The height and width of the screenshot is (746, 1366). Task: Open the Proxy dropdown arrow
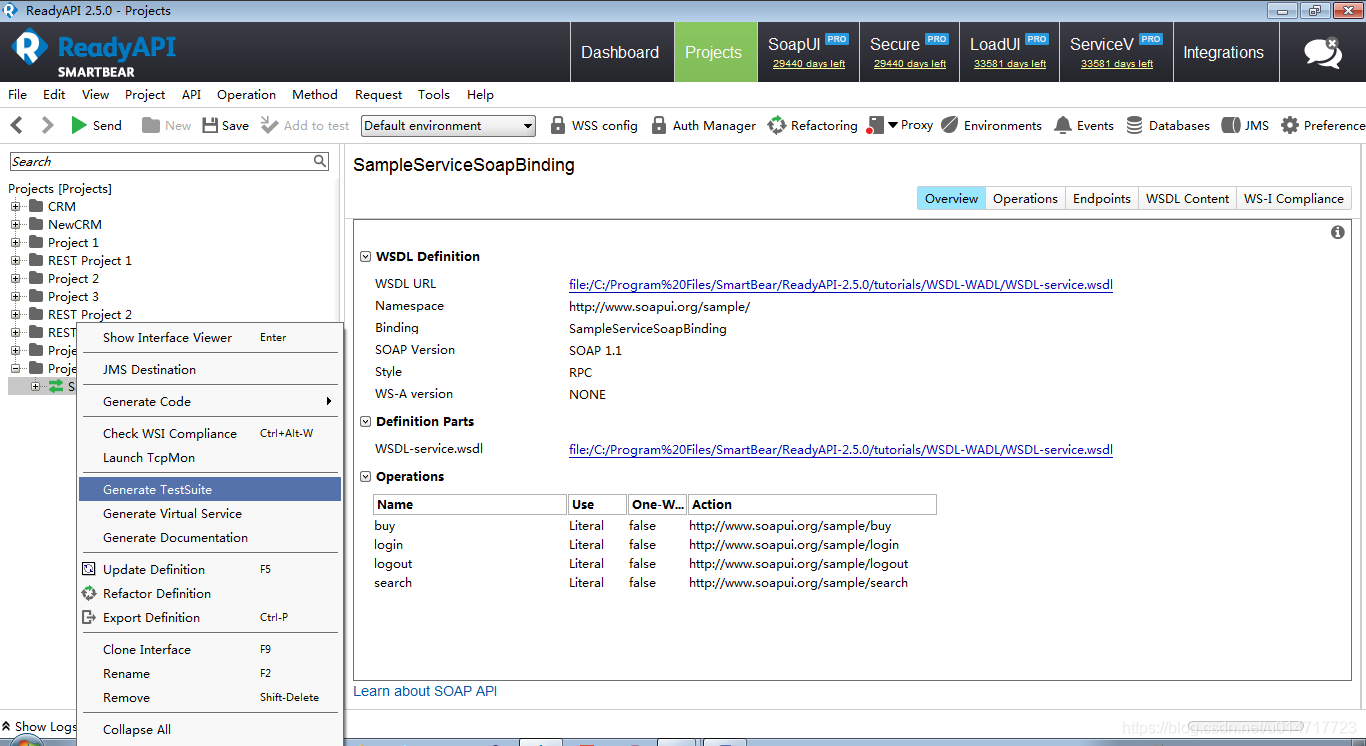[893, 125]
